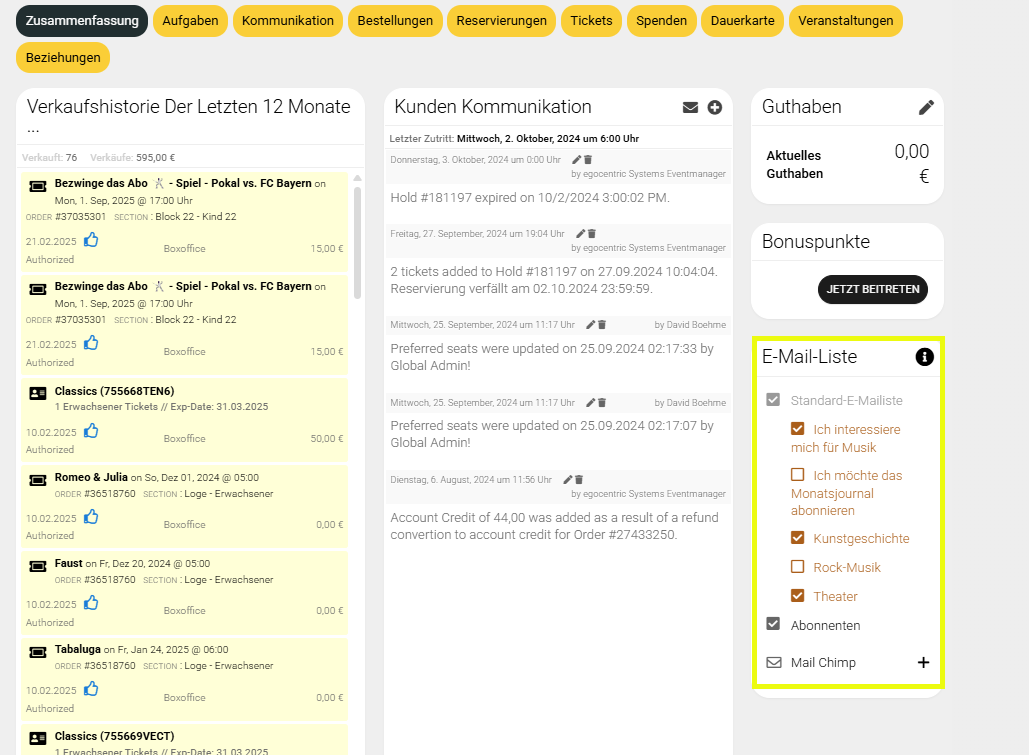Image resolution: width=1029 pixels, height=755 pixels.
Task: Enable 'Ich möchte das Monatsjournal abonnieren' checkbox
Action: (x=798, y=475)
